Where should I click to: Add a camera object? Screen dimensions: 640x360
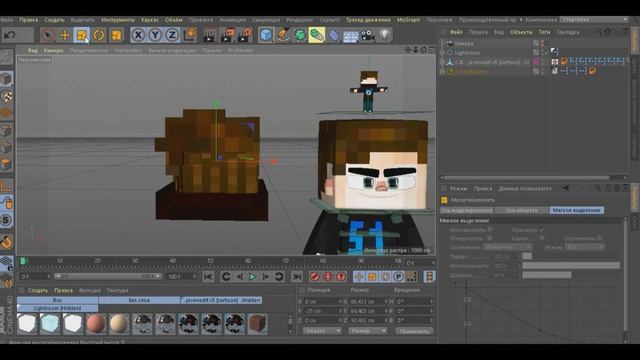click(x=367, y=36)
